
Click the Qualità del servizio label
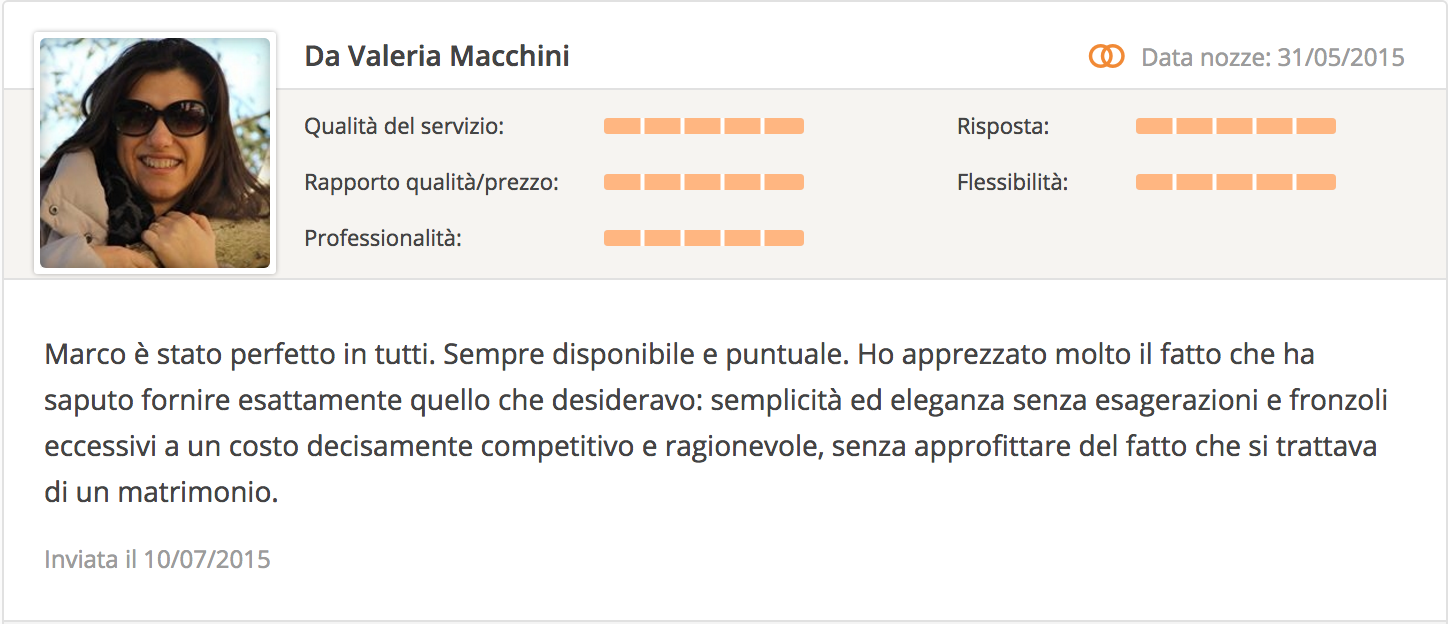click(x=404, y=127)
